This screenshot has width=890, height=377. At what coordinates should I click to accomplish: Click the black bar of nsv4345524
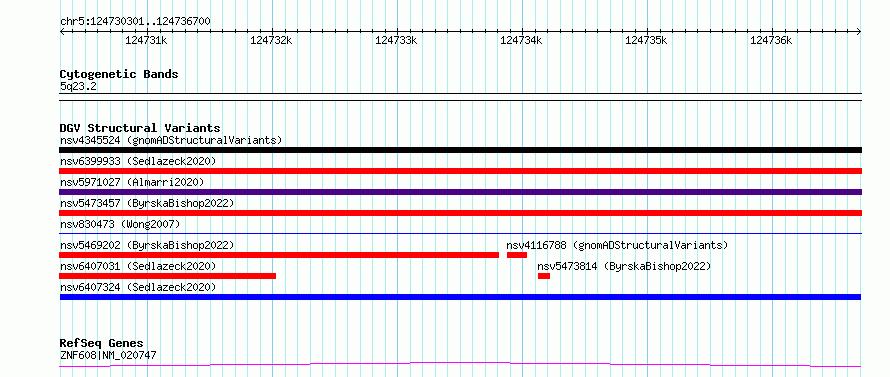(x=460, y=150)
